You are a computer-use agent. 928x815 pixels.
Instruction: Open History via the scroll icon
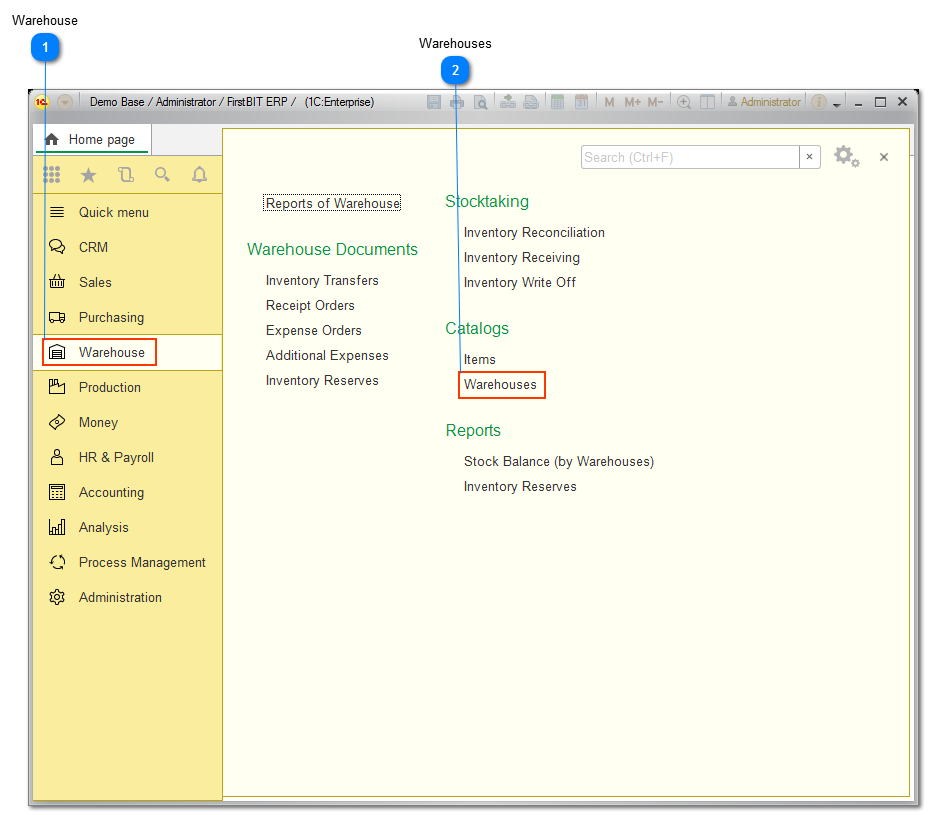pos(124,174)
